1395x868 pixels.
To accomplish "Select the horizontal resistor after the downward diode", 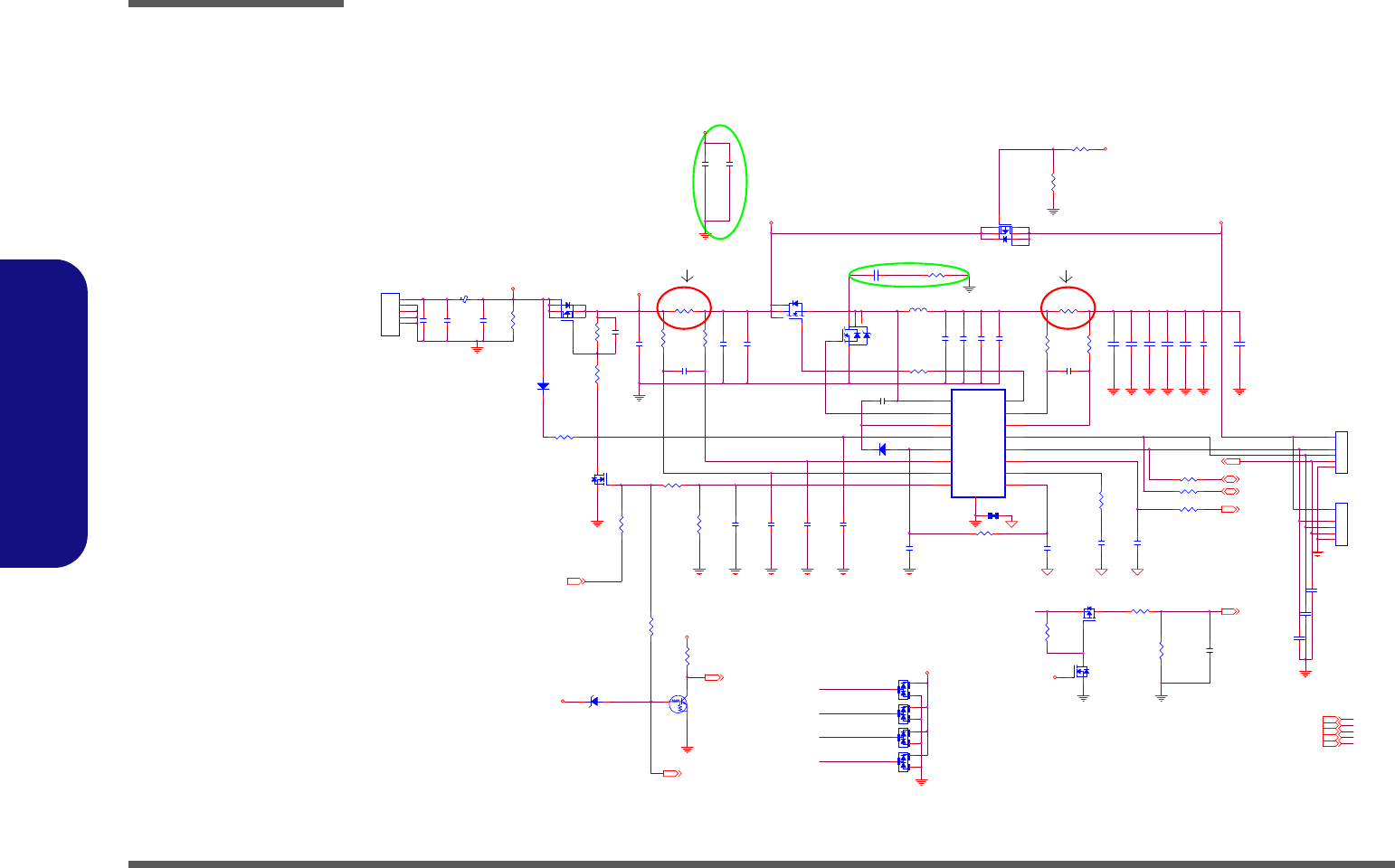I will pos(565,438).
